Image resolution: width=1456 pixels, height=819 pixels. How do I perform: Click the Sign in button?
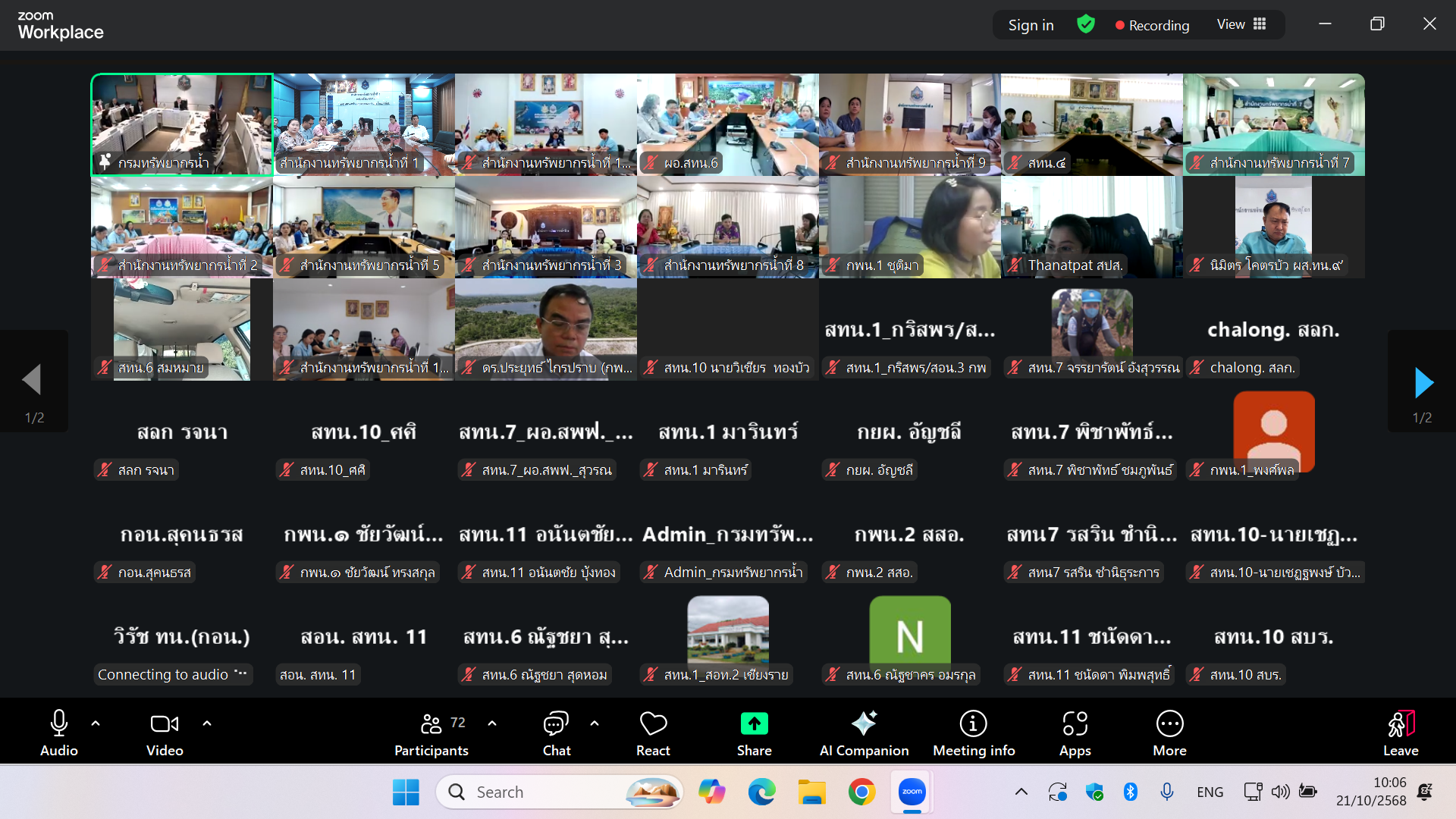pos(1031,25)
